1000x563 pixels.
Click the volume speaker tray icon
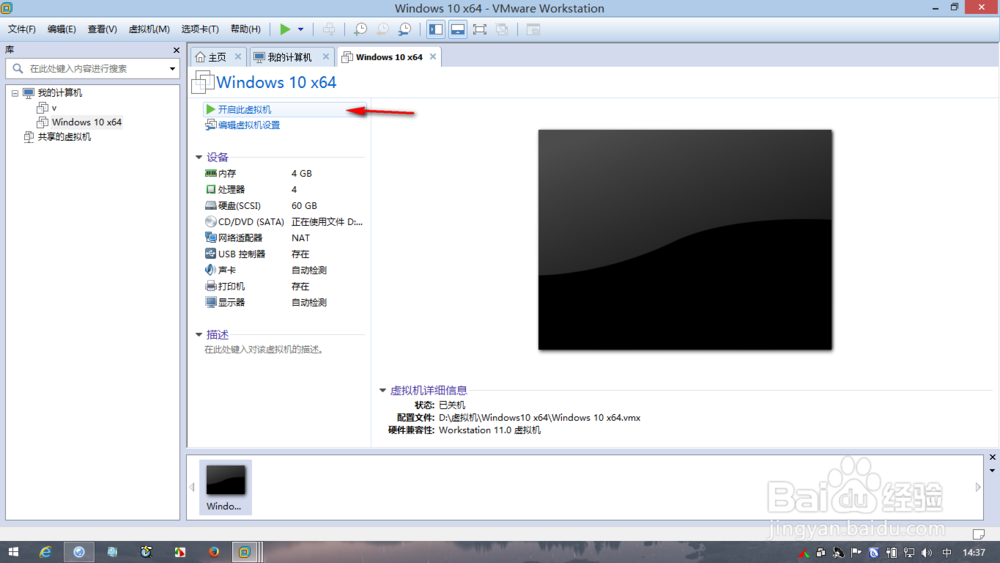coord(927,553)
